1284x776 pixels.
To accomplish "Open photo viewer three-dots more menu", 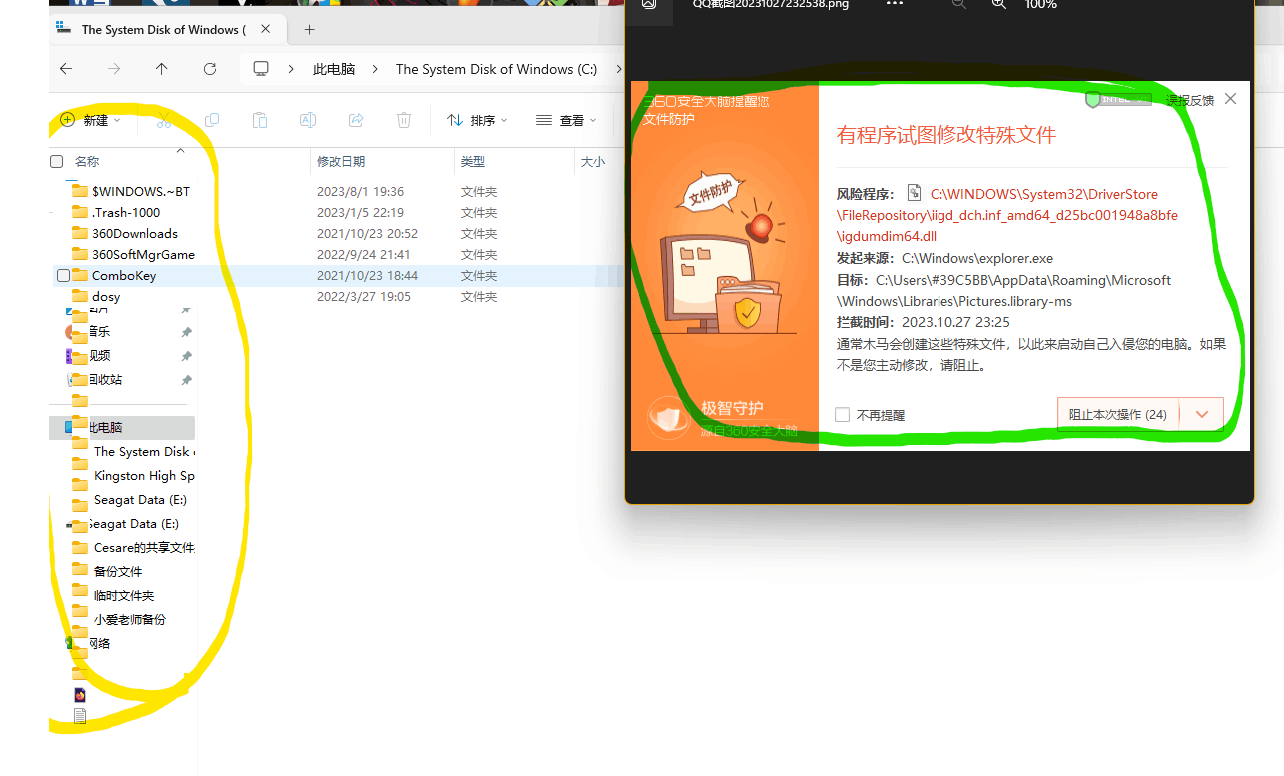I will 895,5.
